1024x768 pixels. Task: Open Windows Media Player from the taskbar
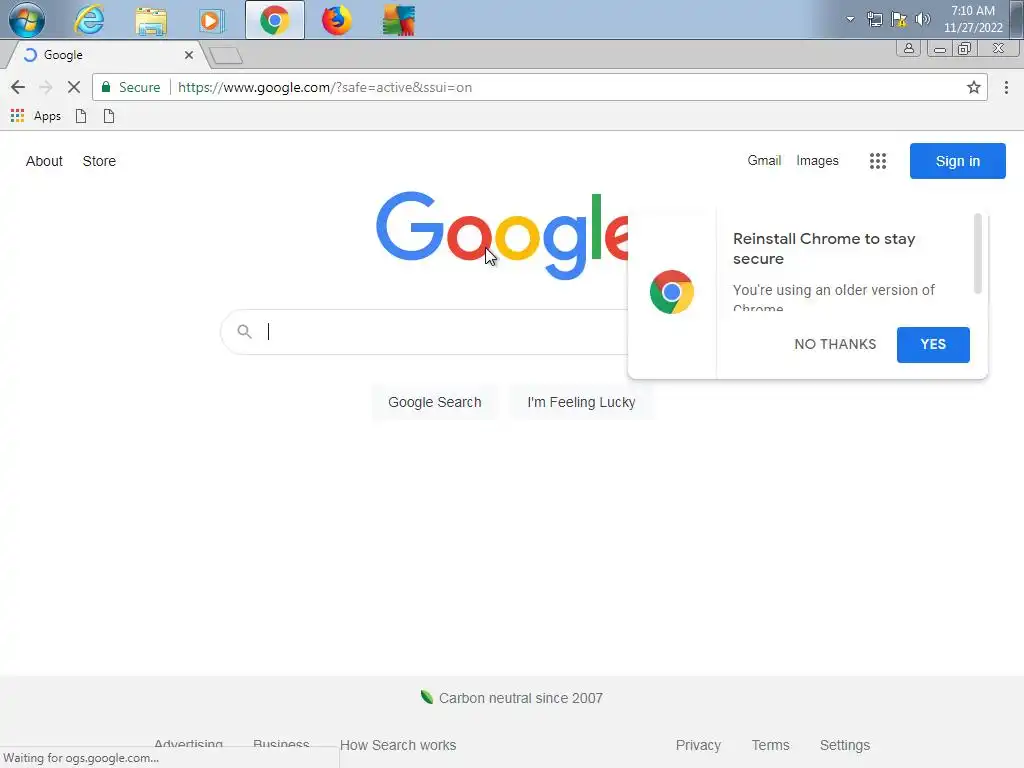(211, 20)
